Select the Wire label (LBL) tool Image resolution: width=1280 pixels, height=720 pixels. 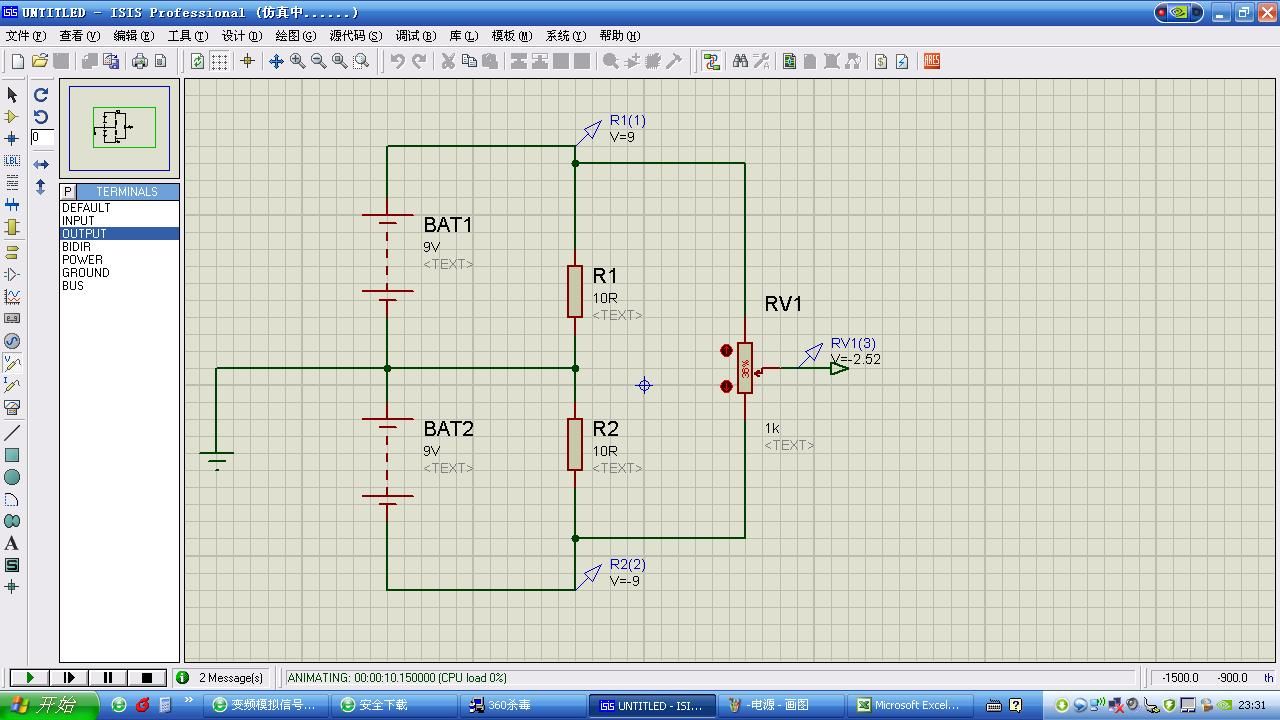pos(12,161)
